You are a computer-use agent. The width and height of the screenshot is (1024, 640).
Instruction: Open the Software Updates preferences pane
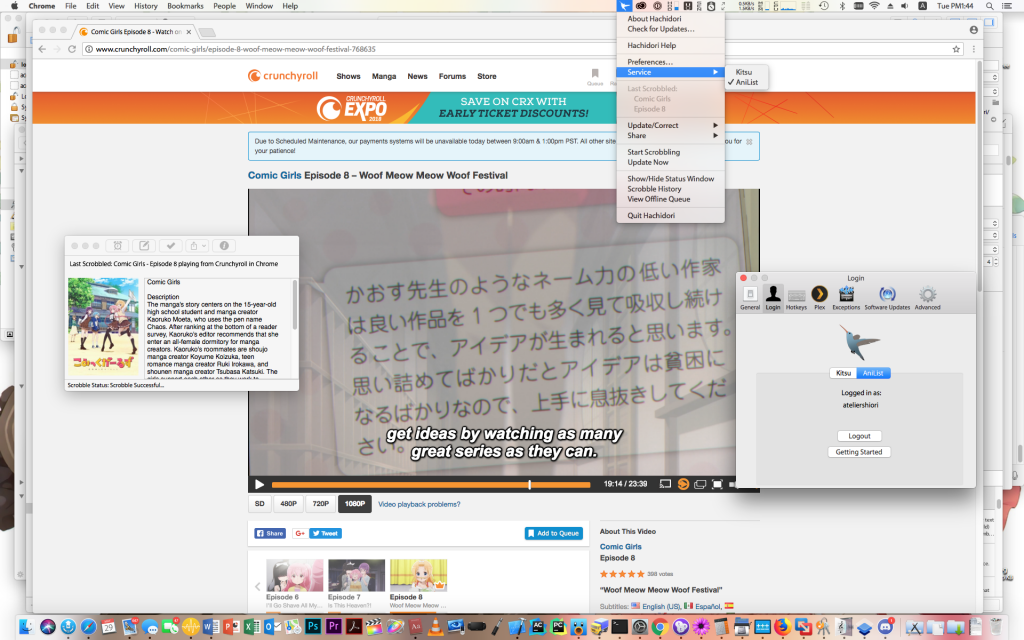[887, 298]
